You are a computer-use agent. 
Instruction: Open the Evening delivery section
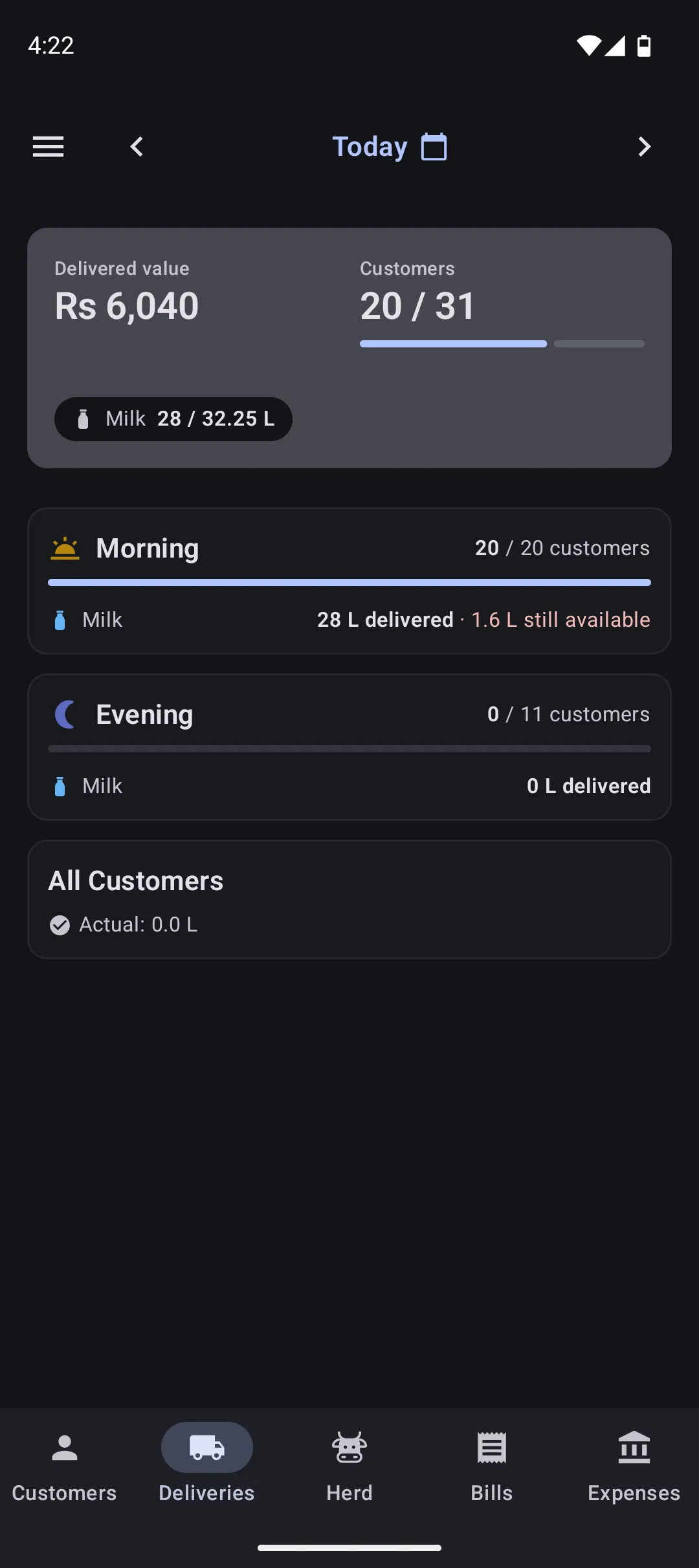coord(349,747)
